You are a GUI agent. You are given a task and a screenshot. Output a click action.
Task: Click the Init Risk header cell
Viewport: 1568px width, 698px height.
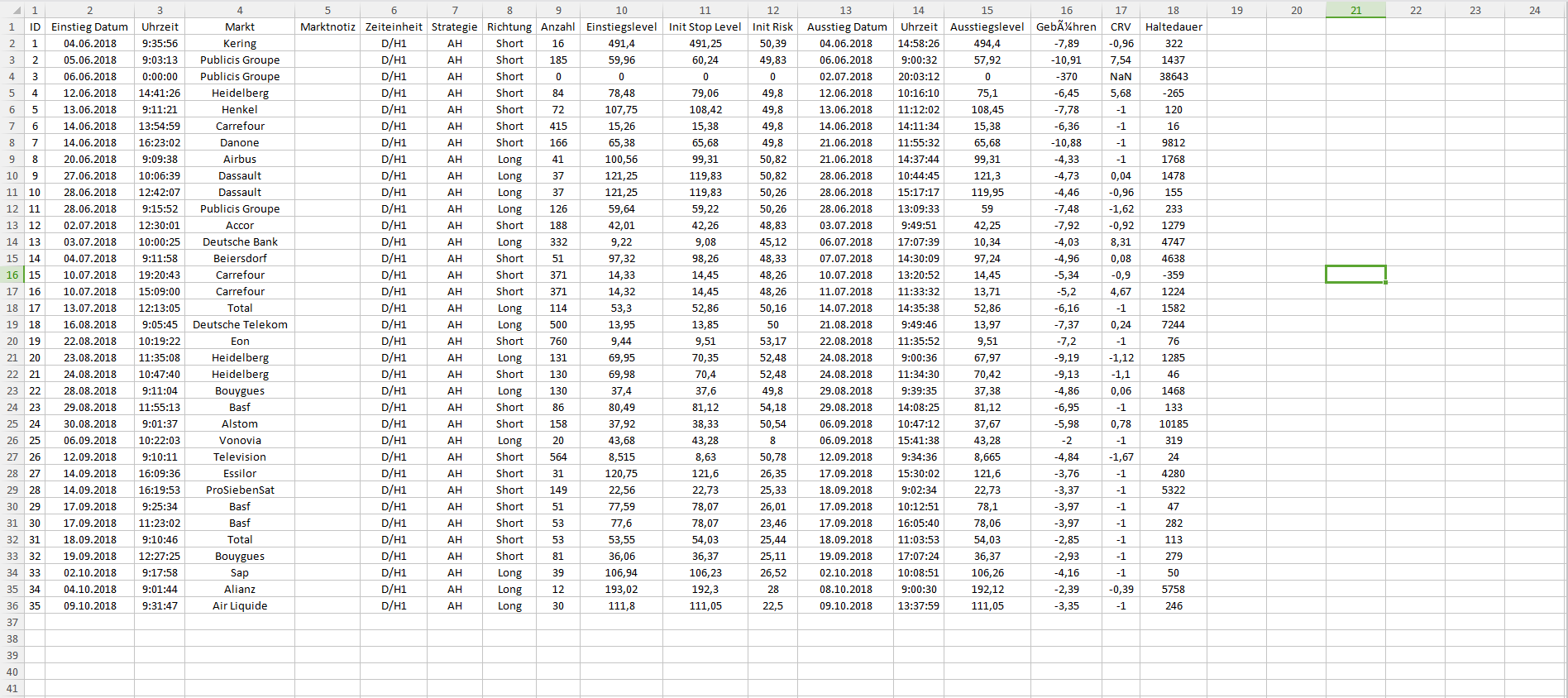[x=772, y=26]
